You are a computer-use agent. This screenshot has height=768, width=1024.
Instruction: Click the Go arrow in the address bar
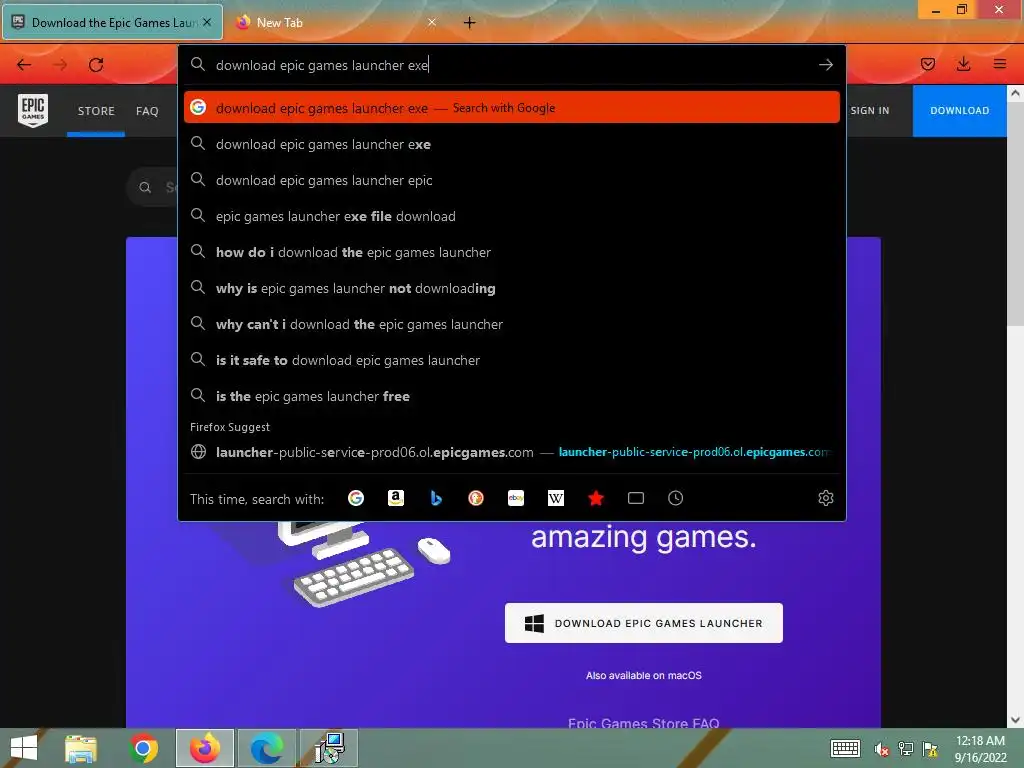click(825, 65)
